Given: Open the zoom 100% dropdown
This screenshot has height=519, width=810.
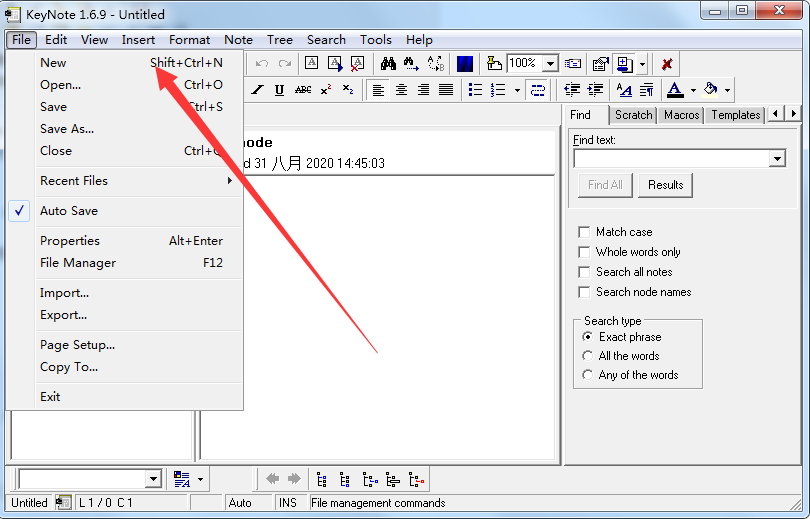Looking at the screenshot, I should click(x=551, y=64).
